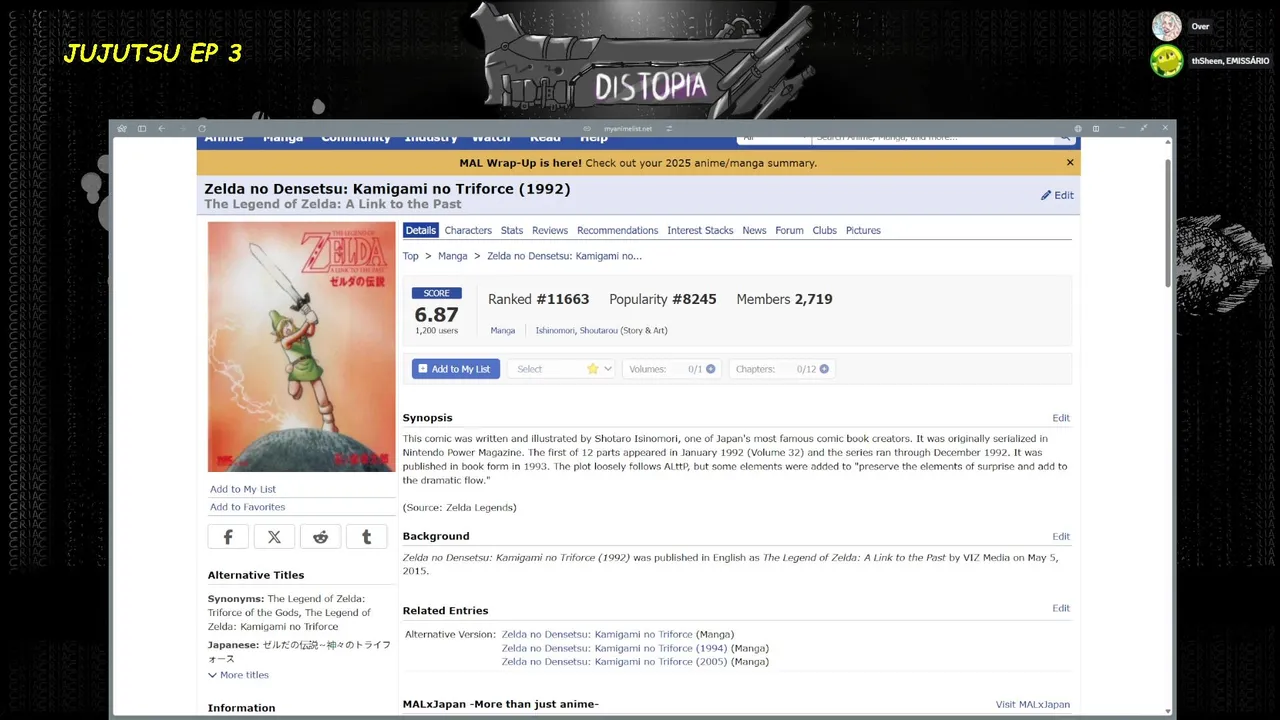Screen dimensions: 1280x720
Task: Open the Watch menu in site navigation
Action: [491, 139]
